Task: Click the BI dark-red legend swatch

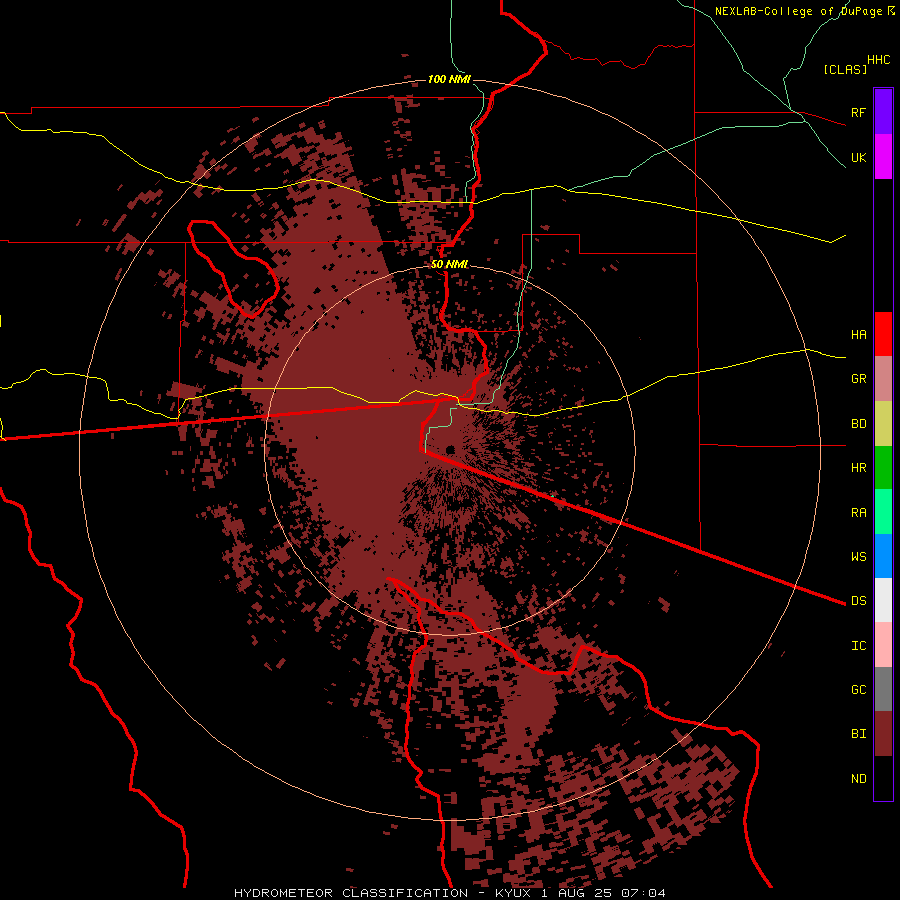Action: (883, 734)
